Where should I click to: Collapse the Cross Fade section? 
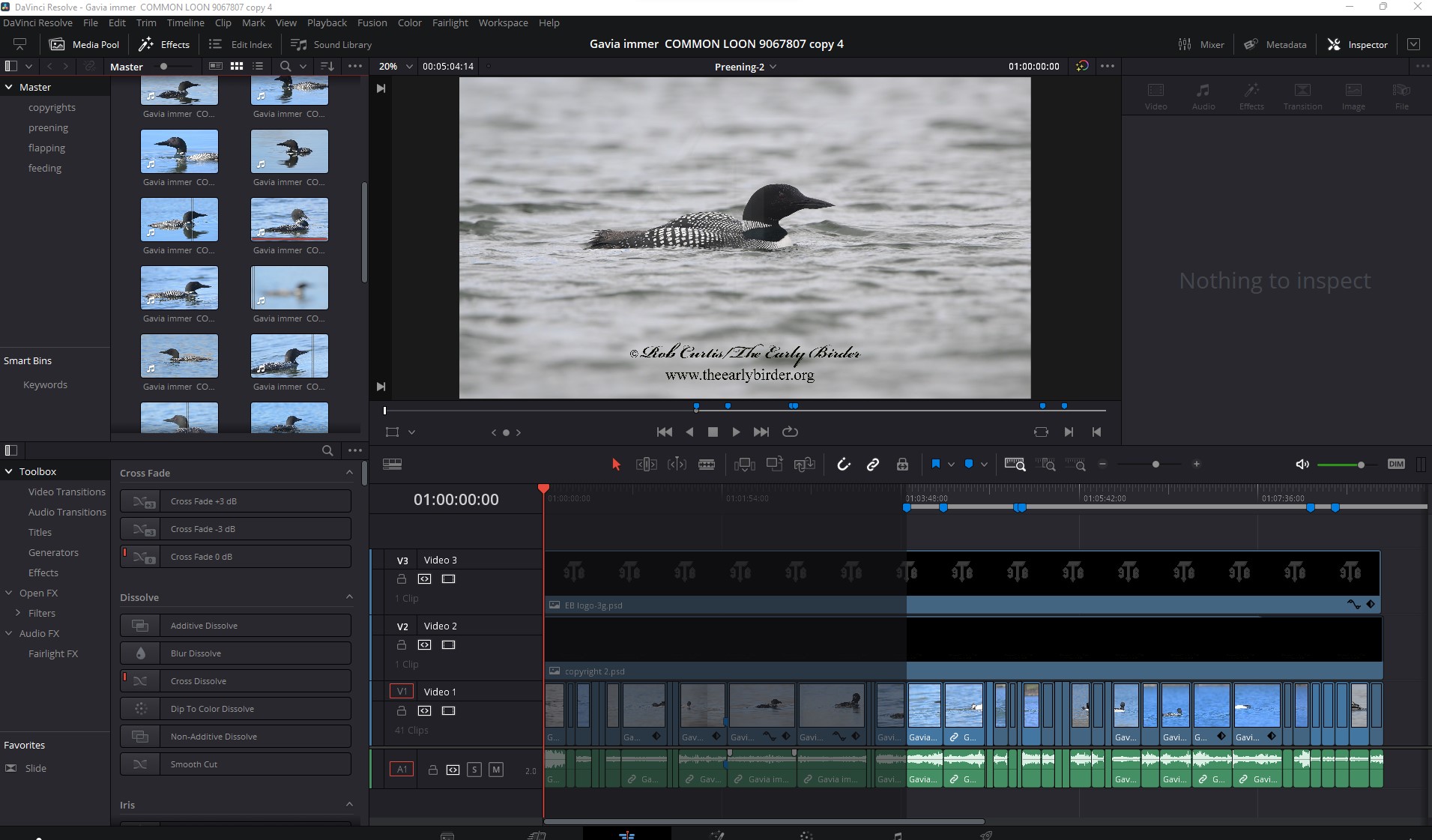coord(349,472)
